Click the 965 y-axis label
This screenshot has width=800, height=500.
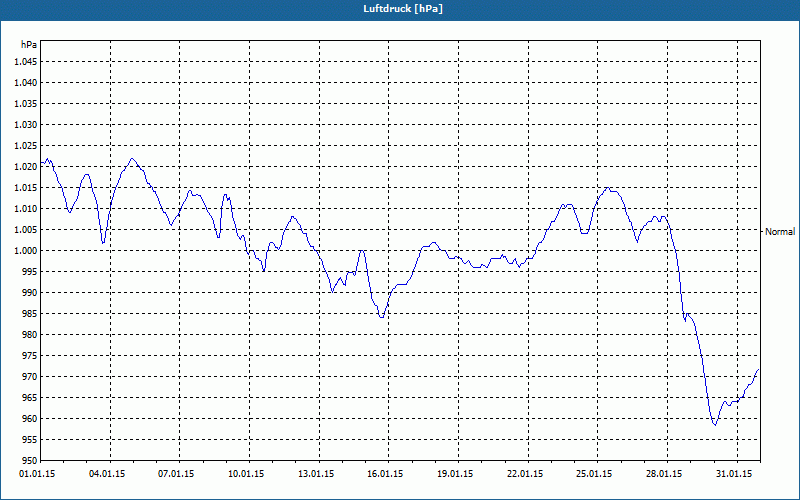30,397
